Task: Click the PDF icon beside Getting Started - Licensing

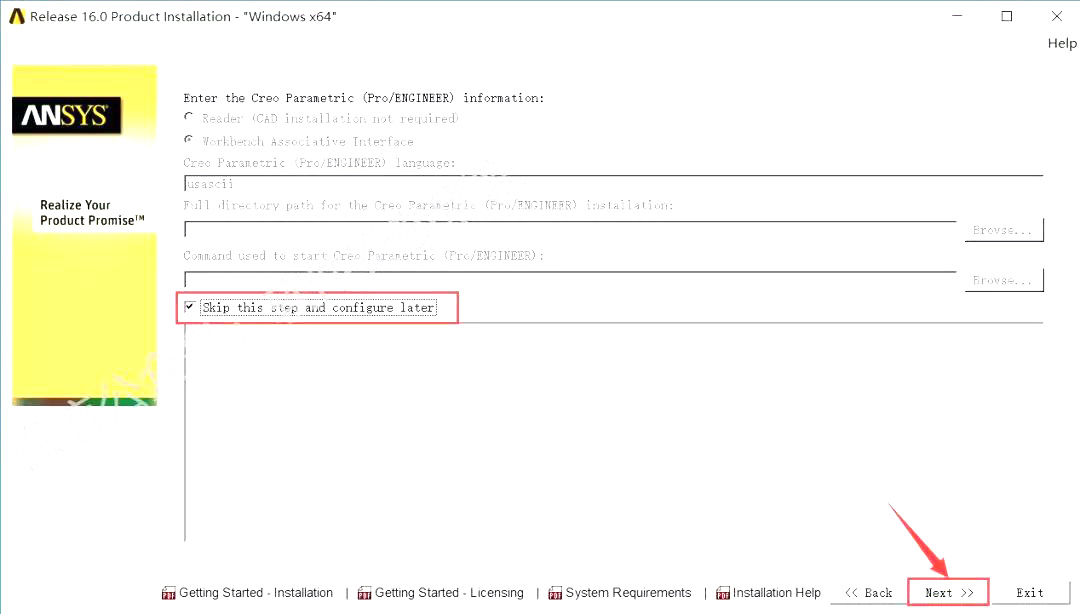Action: (362, 592)
